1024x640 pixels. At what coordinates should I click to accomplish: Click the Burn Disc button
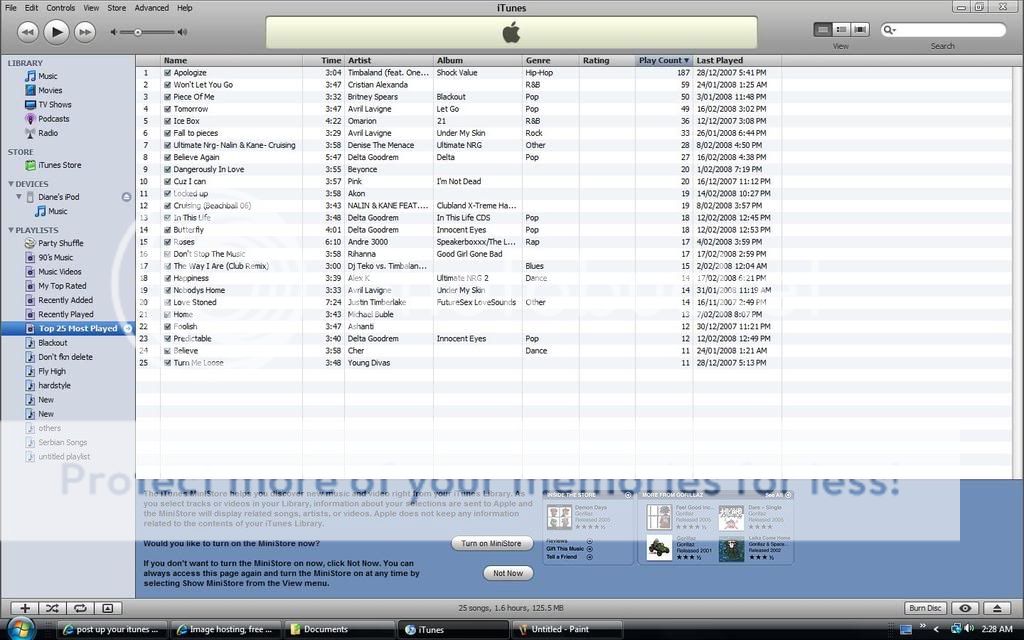(x=925, y=608)
